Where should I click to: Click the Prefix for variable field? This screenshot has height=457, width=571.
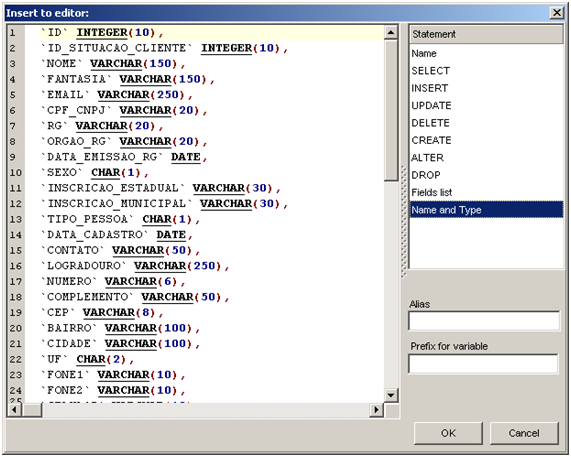coord(483,363)
